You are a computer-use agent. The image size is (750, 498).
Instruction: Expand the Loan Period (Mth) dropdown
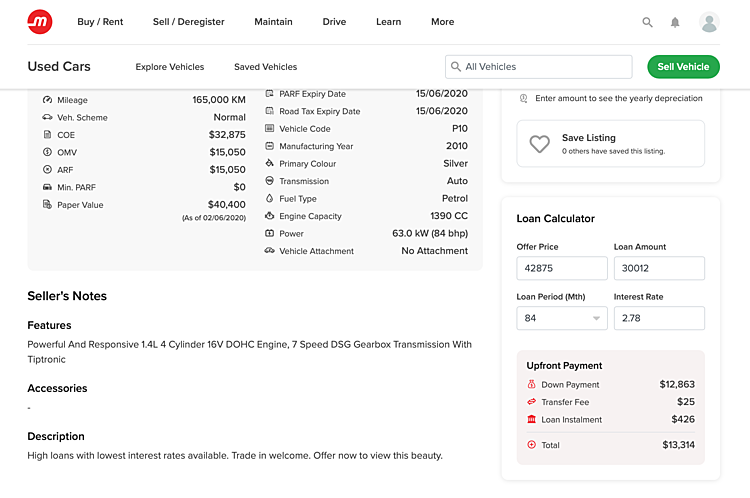tap(562, 318)
